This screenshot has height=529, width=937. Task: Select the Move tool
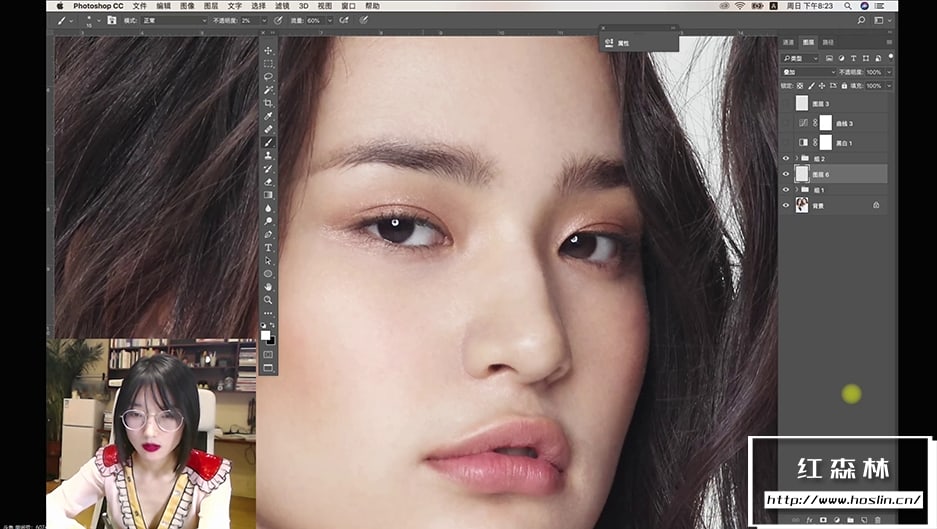point(268,51)
